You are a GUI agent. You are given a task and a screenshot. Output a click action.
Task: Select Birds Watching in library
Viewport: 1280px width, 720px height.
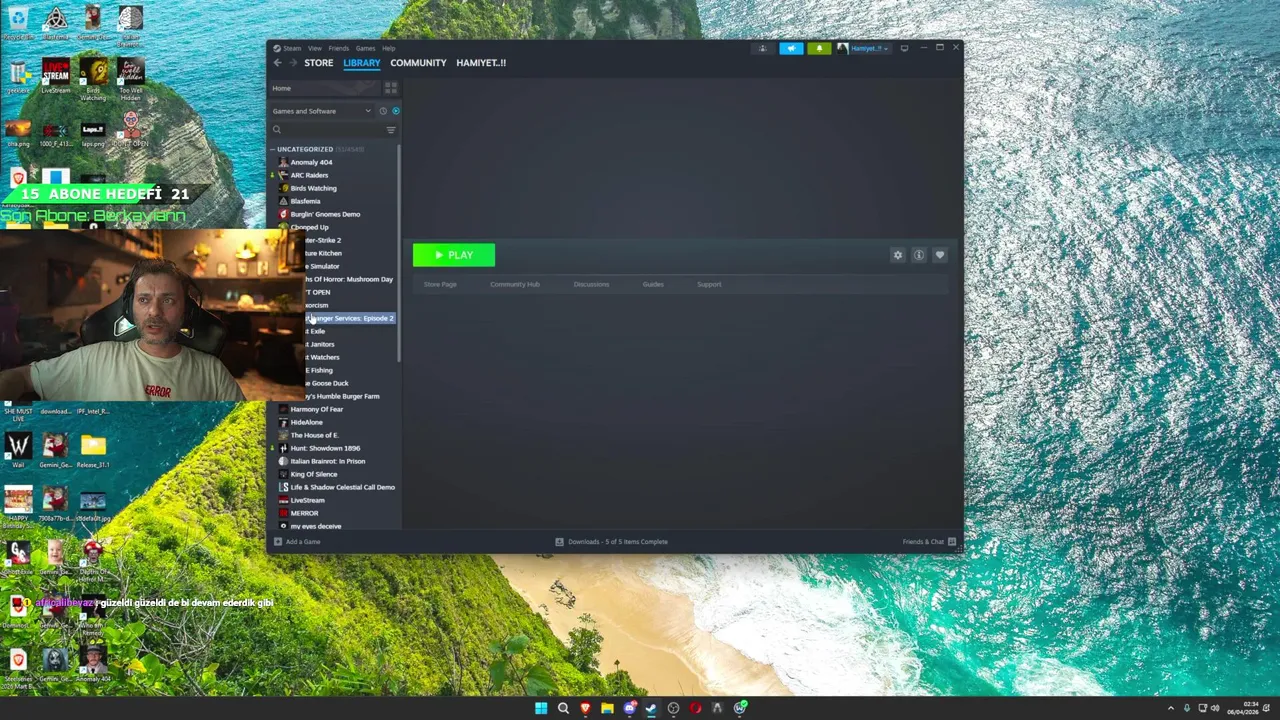coord(313,188)
